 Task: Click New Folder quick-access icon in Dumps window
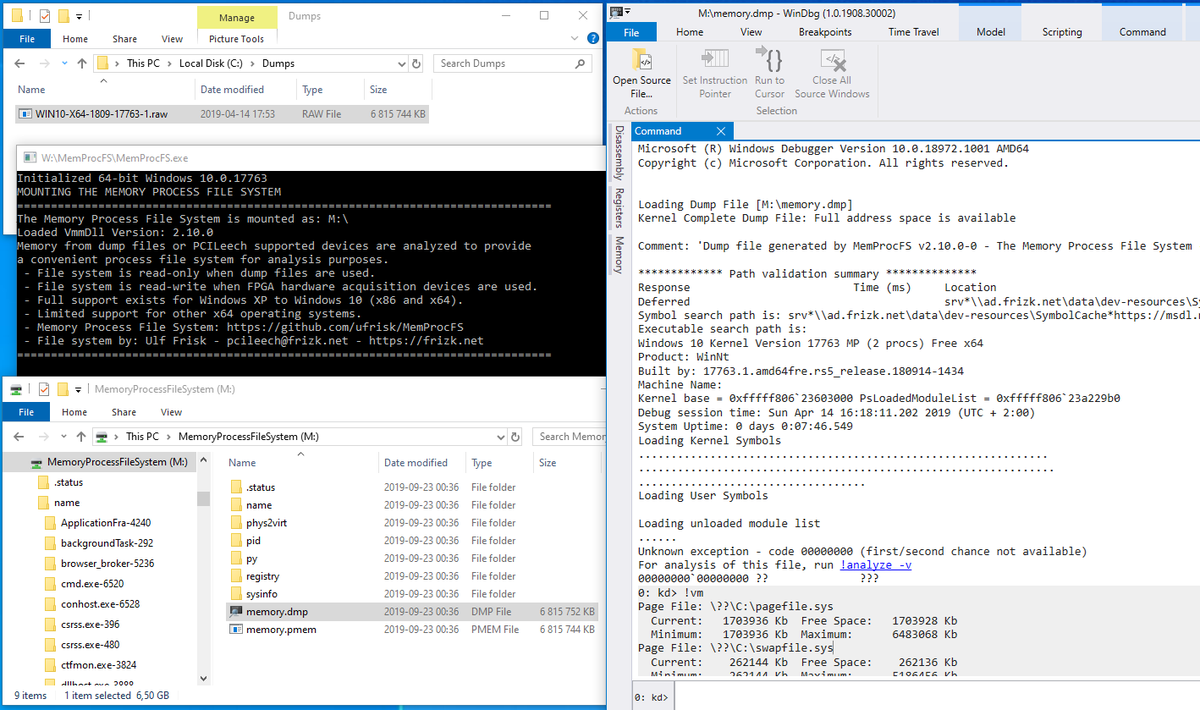(63, 15)
